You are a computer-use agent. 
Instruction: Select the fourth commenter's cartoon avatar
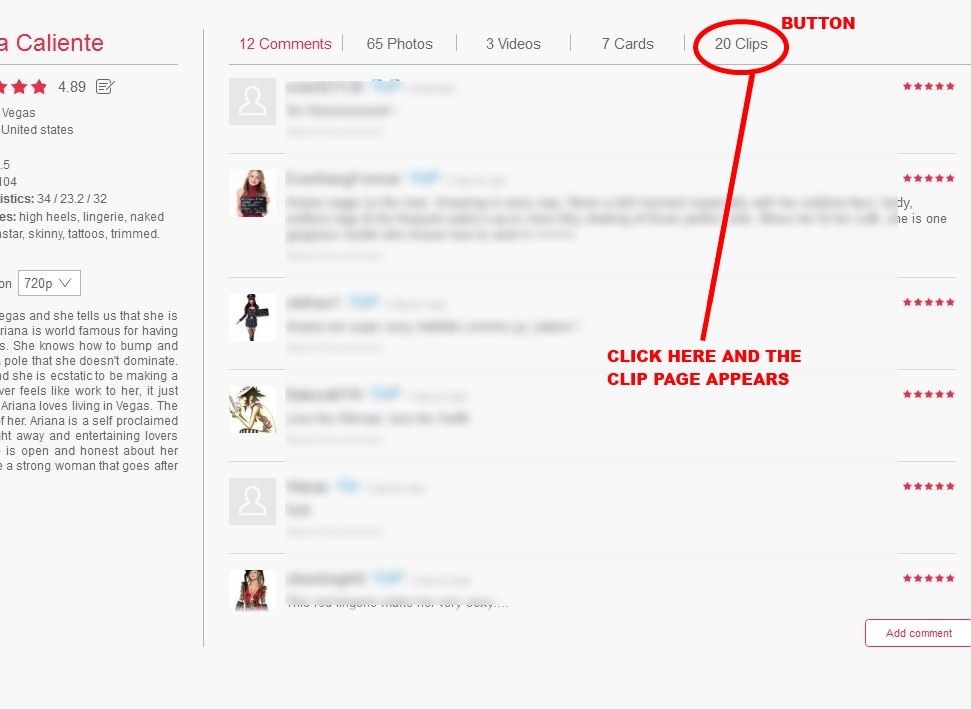252,409
